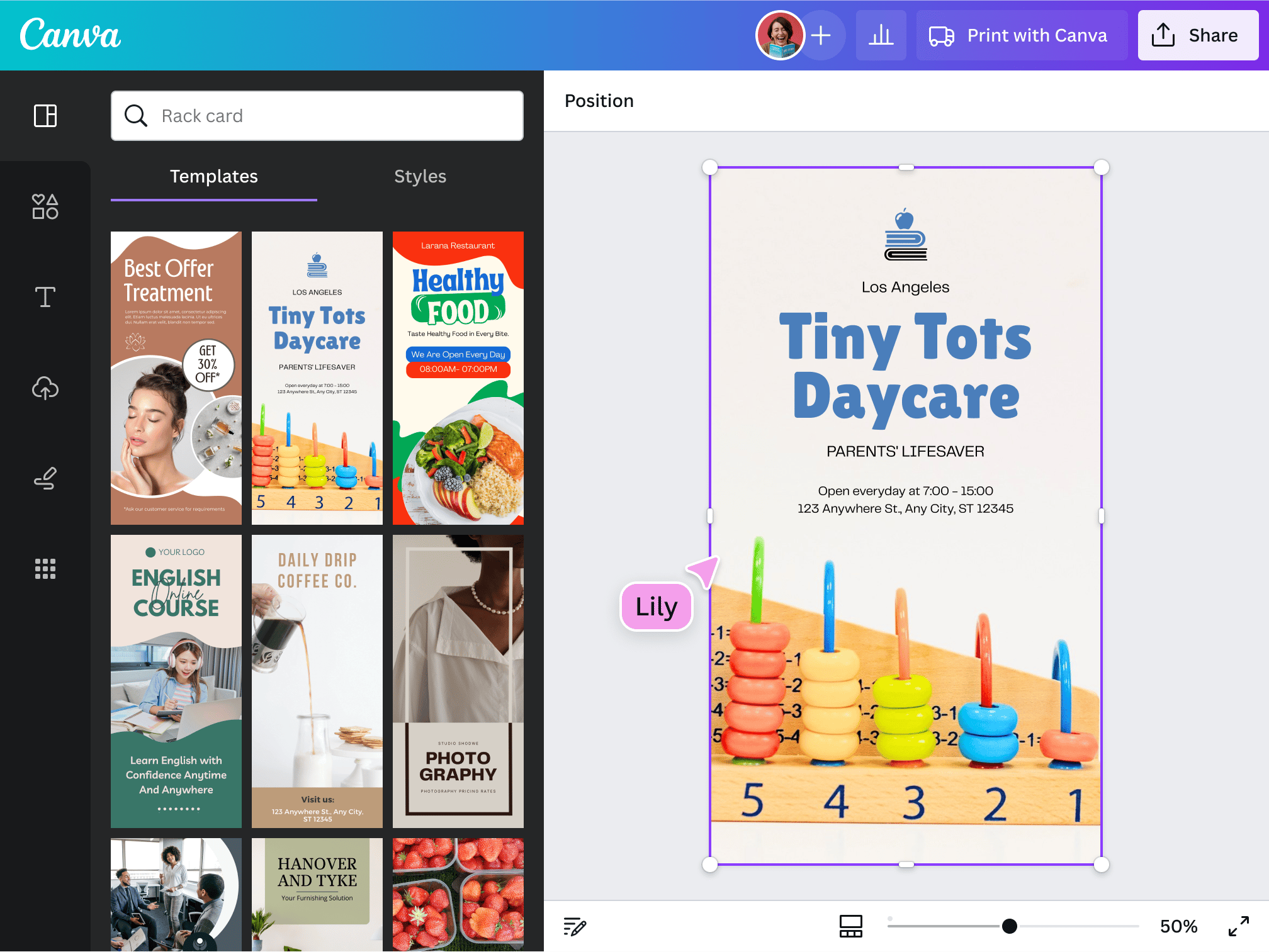1269x952 pixels.
Task: Adjust the zoom slider
Action: point(1010,926)
